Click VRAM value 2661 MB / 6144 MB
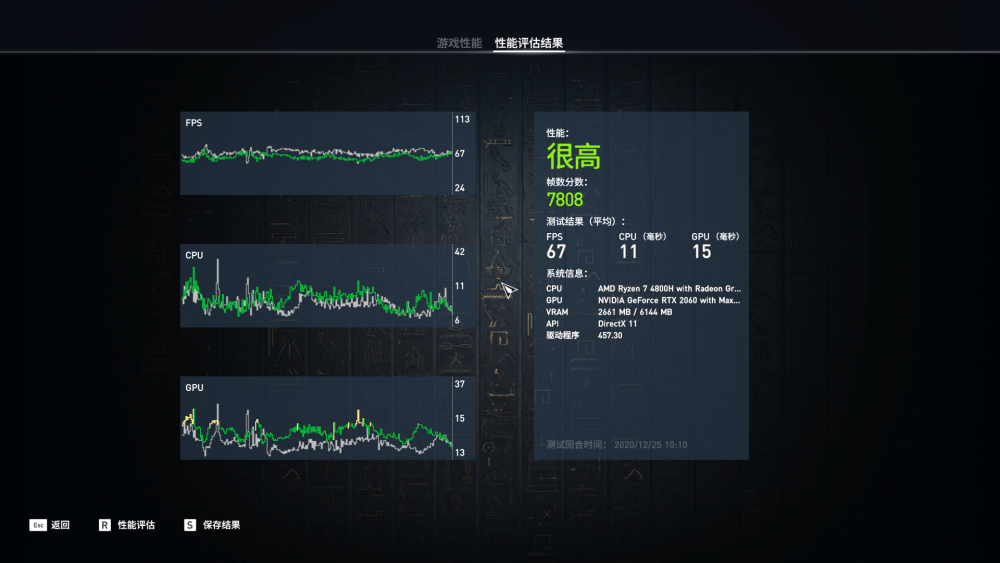The width and height of the screenshot is (1000, 563). [635, 312]
